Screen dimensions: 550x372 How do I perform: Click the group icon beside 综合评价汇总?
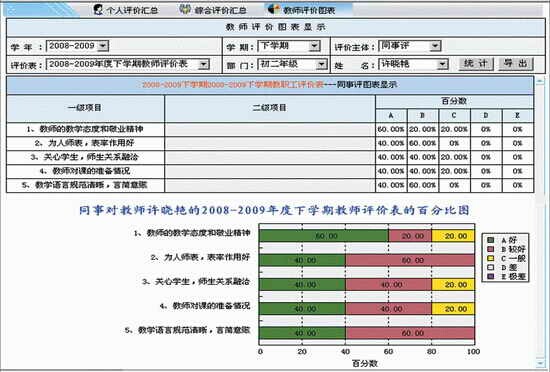tap(185, 9)
